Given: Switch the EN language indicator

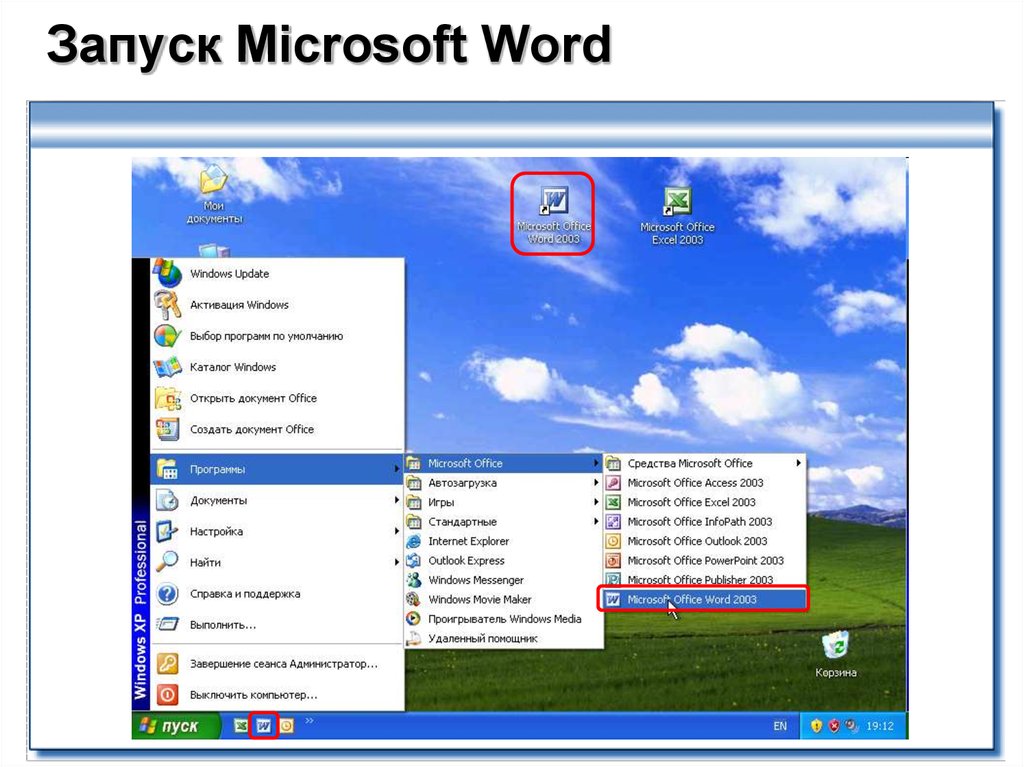Looking at the screenshot, I should (780, 726).
